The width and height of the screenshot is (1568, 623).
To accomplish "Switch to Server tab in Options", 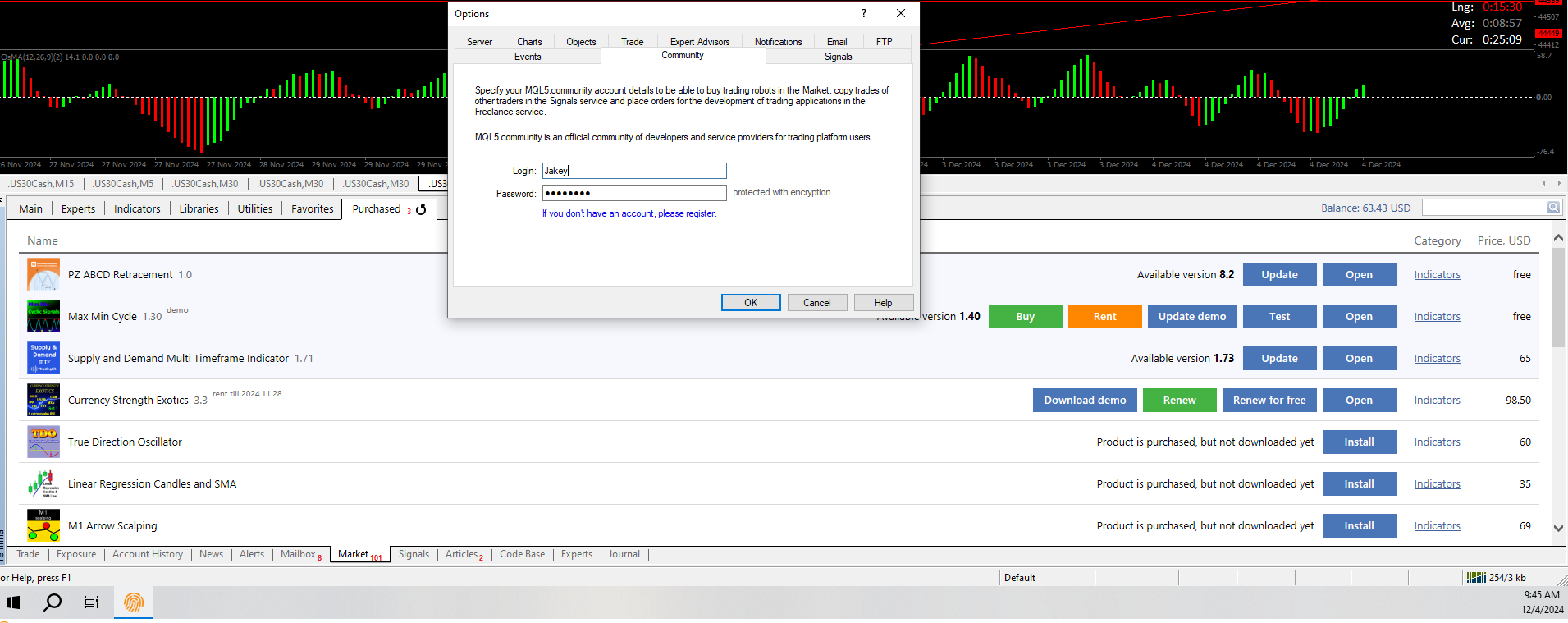I will [x=479, y=42].
